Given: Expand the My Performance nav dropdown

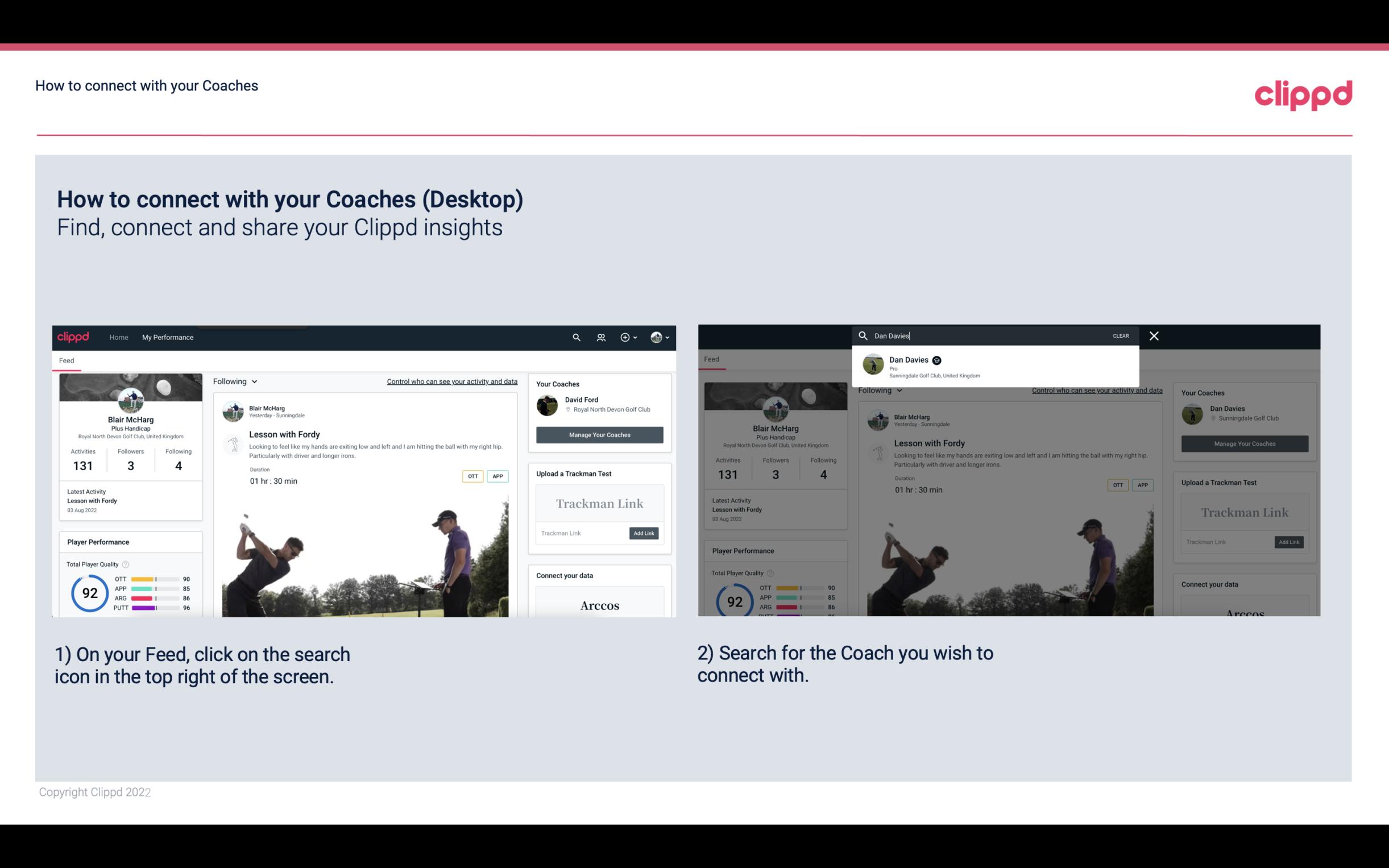Looking at the screenshot, I should 168,337.
